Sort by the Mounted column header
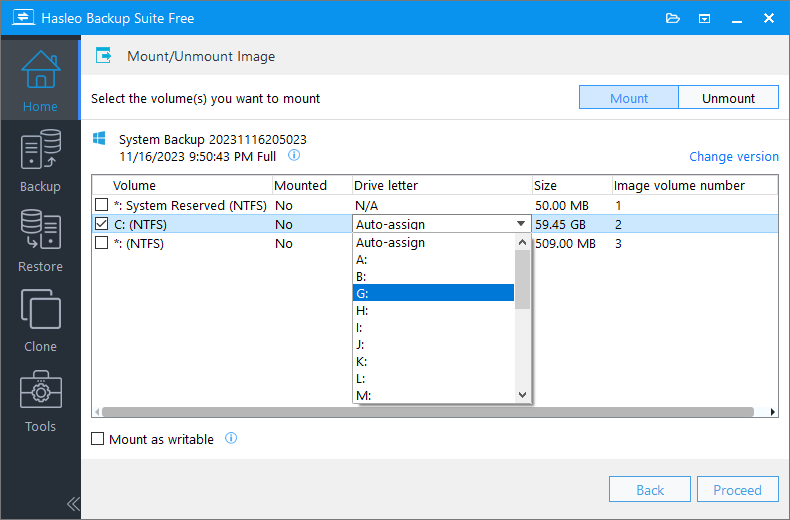Image resolution: width=790 pixels, height=520 pixels. (312, 185)
